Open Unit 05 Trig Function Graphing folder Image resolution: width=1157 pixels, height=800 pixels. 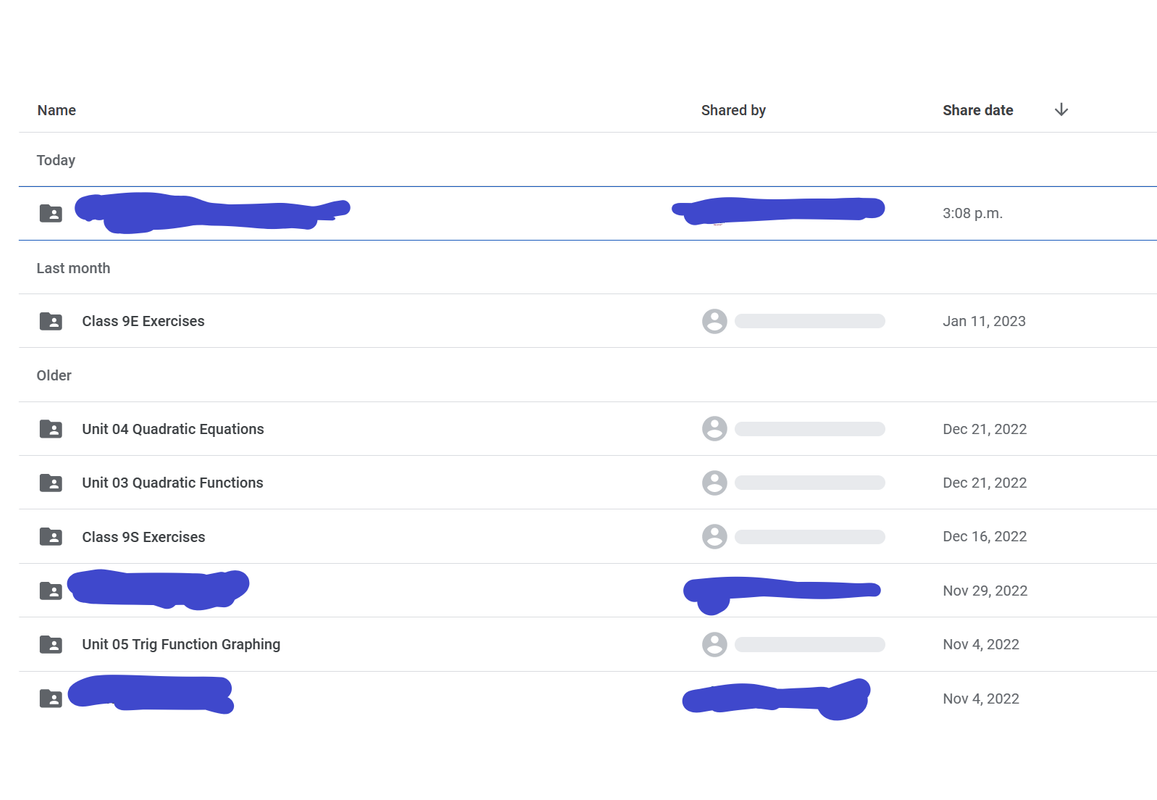[181, 644]
